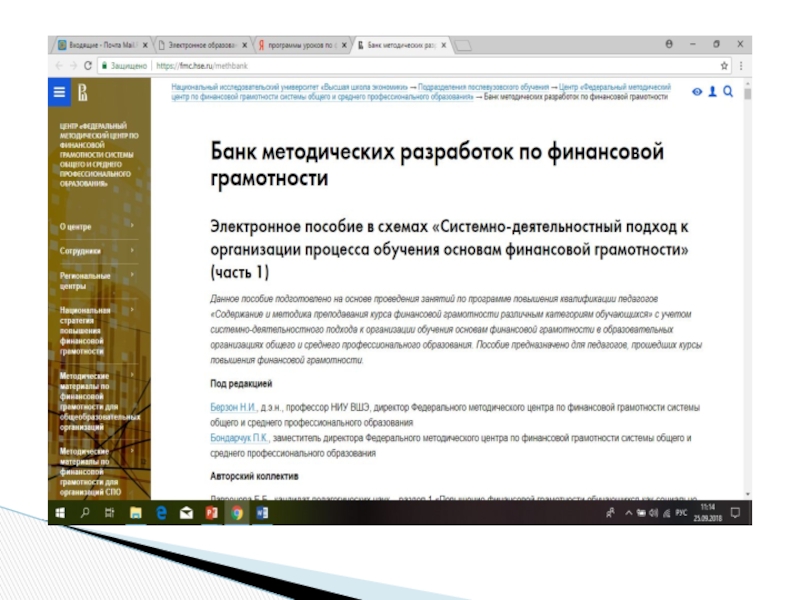Click the user account icon in page header
The image size is (800, 600).
pyautogui.click(x=712, y=91)
